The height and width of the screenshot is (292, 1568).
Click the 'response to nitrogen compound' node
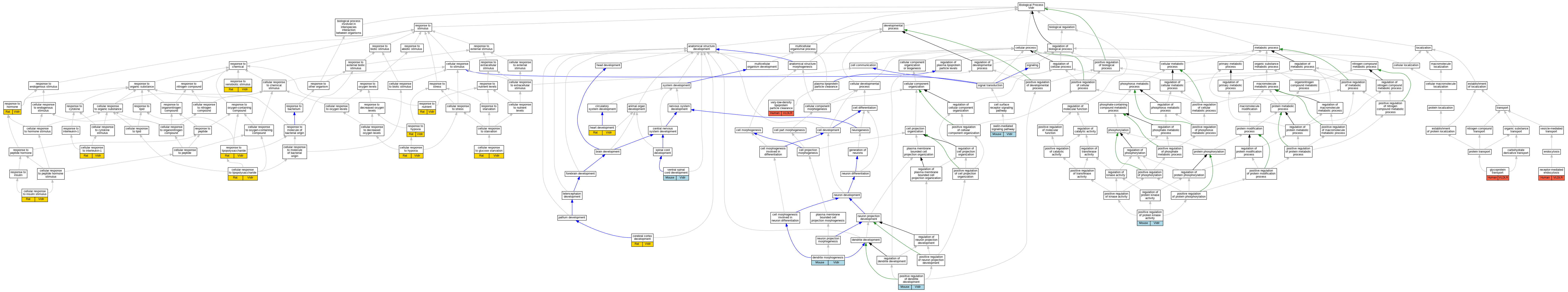click(189, 86)
